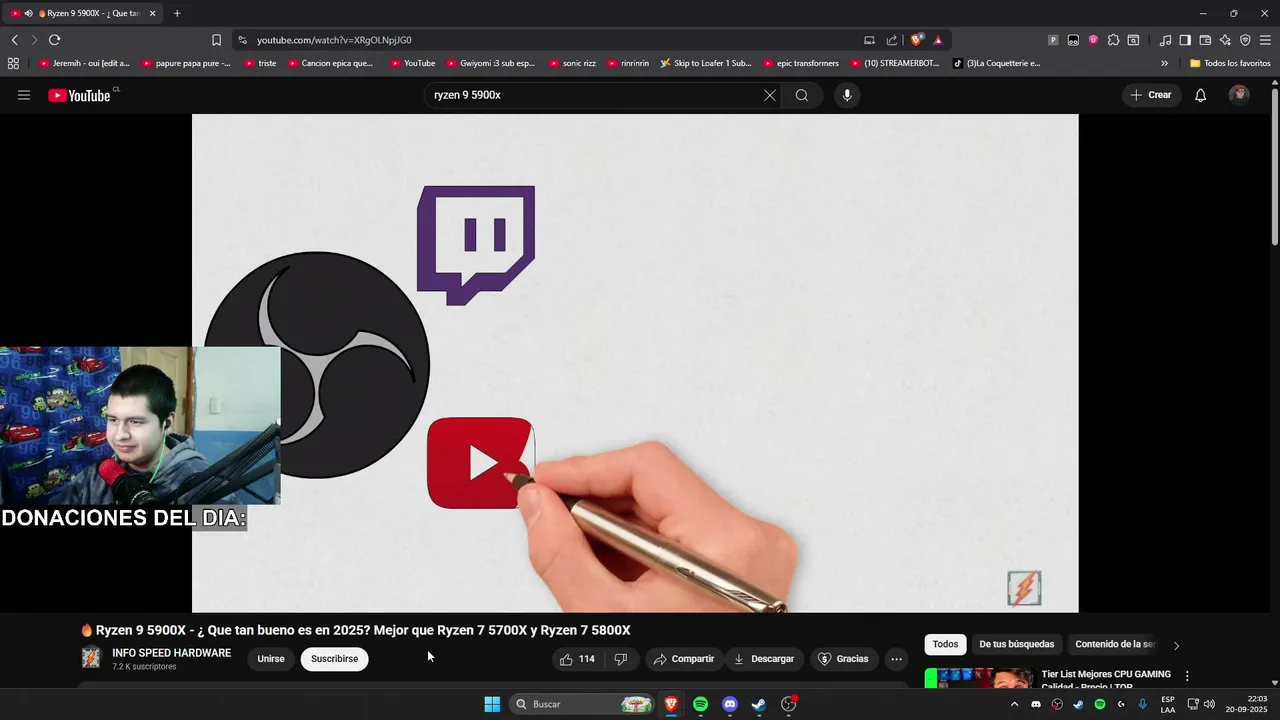Open the Brave main menu
Screen dimensions: 1280x720
[x=1265, y=40]
